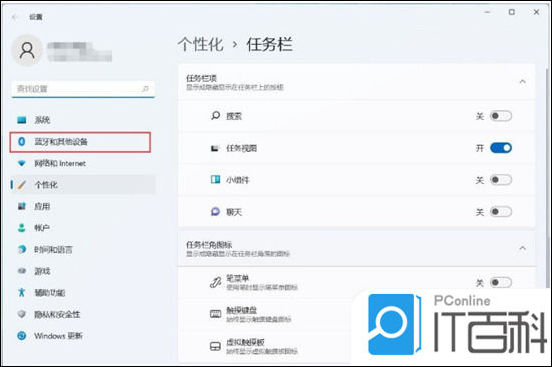Click the 系统 monitor icon

click(x=22, y=120)
